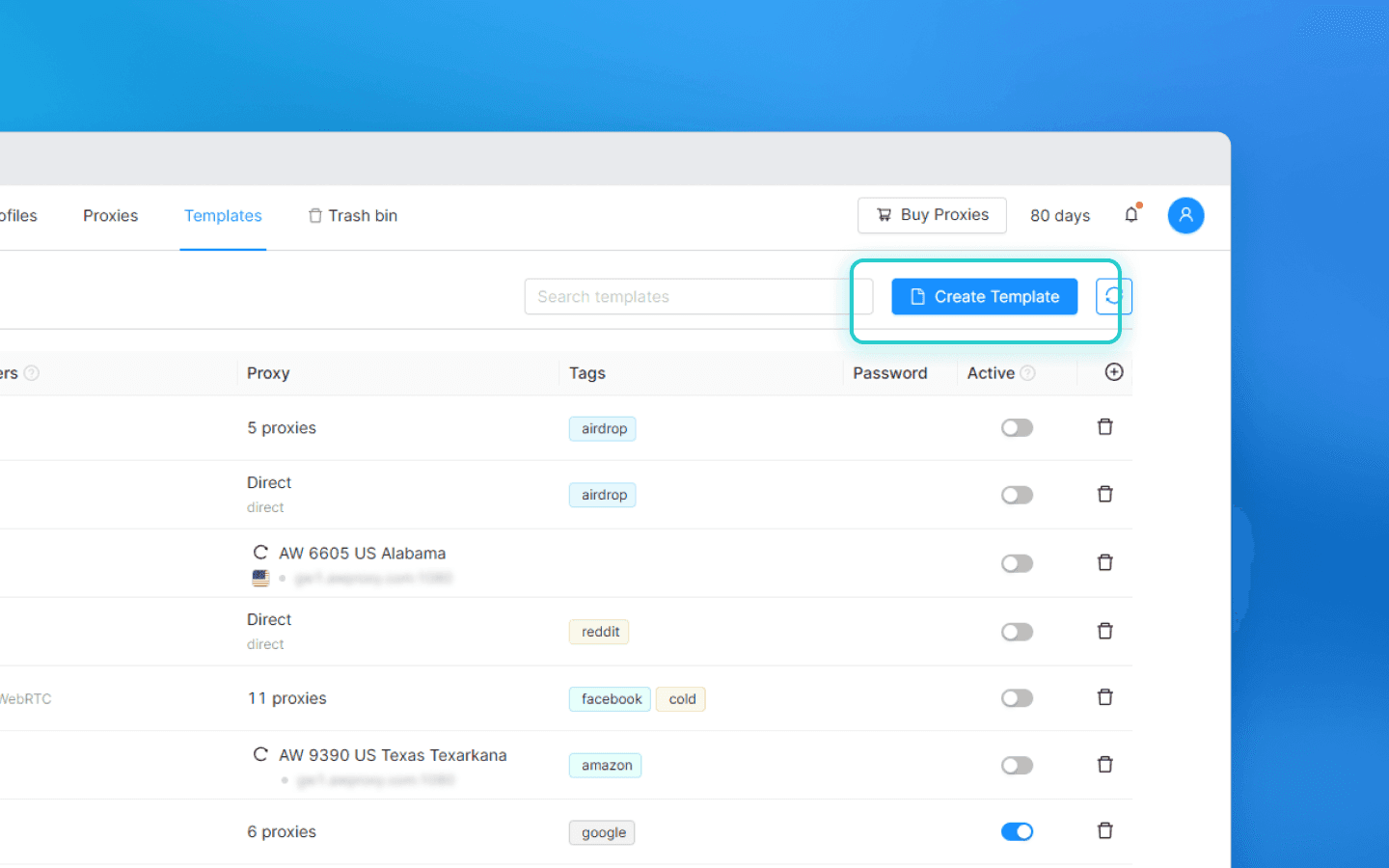
Task: Toggle Active for AW 6605 US Alabama
Action: tap(1017, 563)
